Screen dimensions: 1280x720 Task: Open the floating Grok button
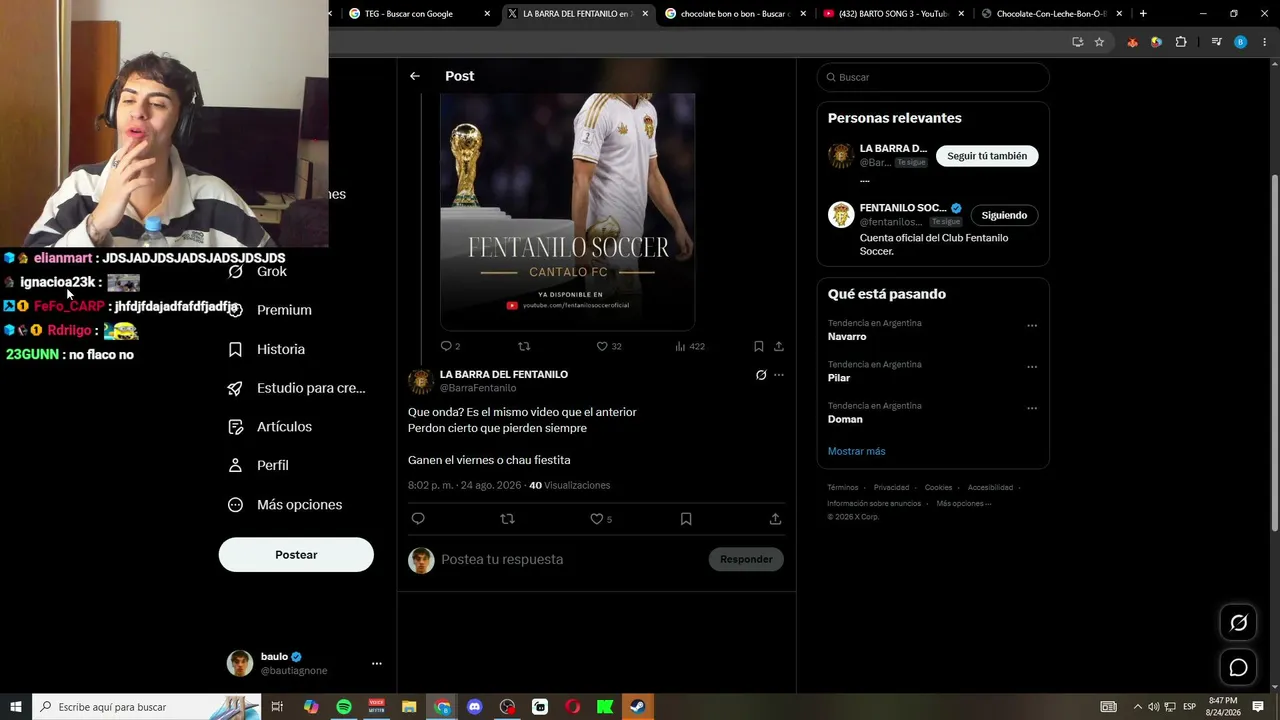pos(1238,623)
